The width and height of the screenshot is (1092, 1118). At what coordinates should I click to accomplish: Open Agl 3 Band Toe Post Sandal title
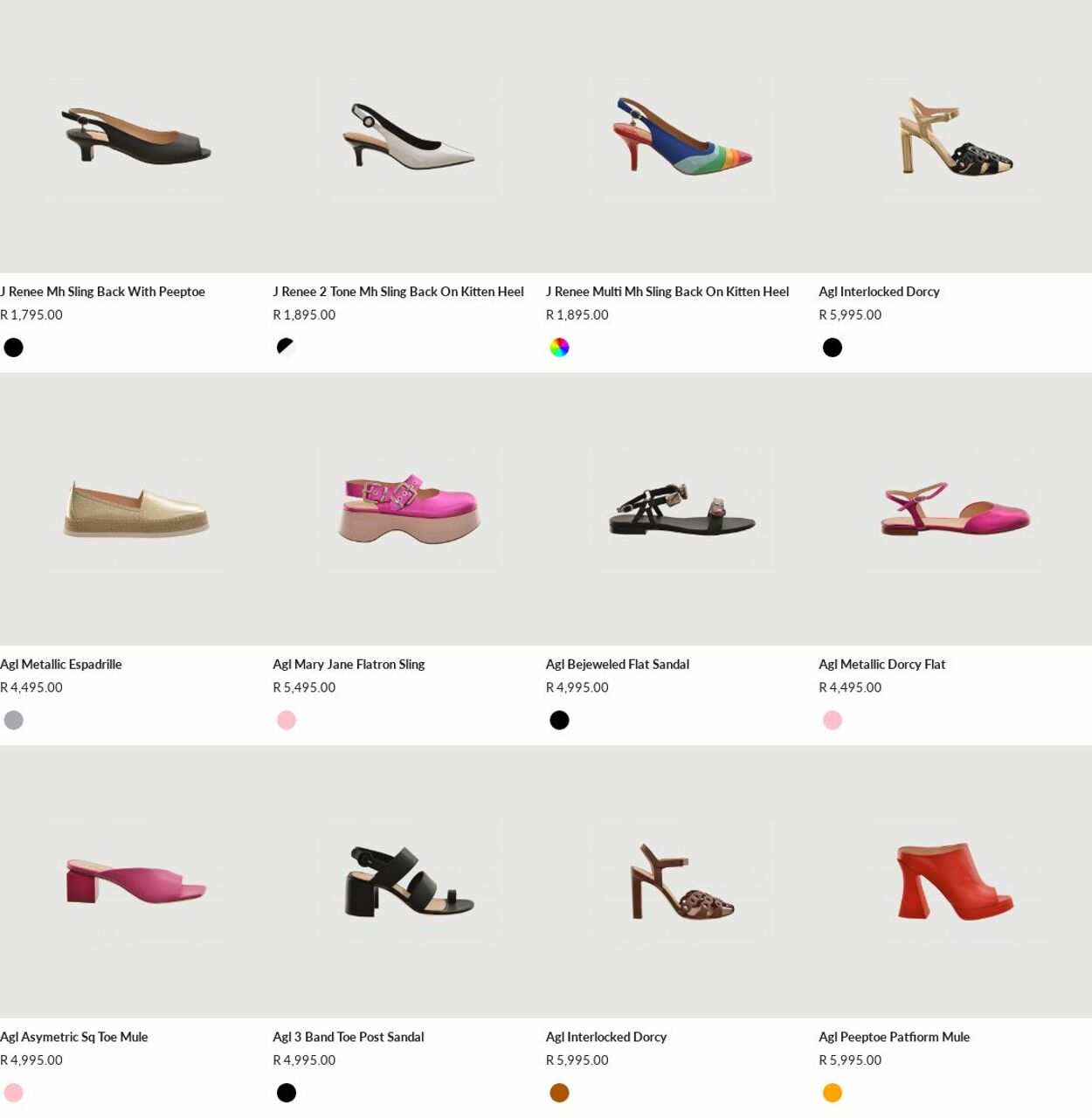pos(349,1038)
